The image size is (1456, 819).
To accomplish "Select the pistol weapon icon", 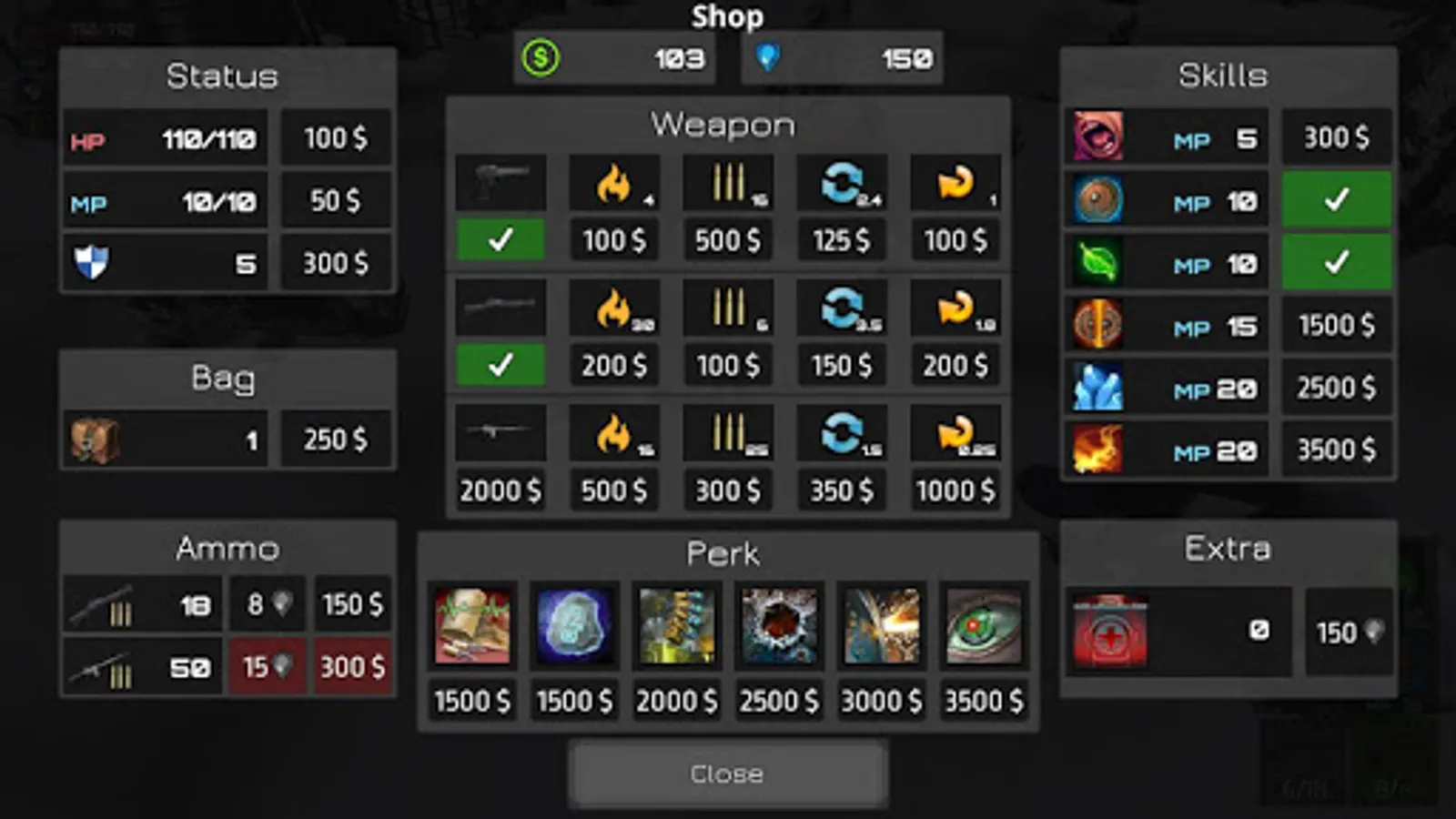I will (x=500, y=182).
